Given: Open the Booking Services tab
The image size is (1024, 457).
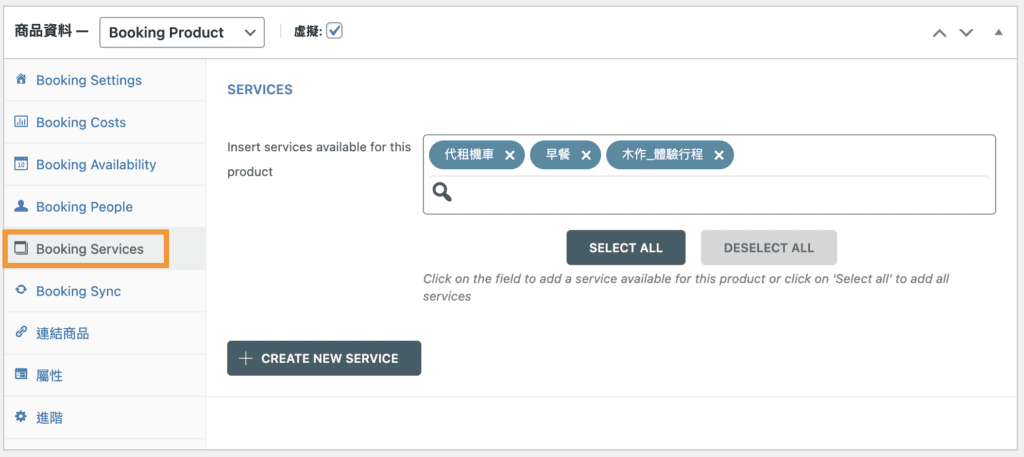Looking at the screenshot, I should pyautogui.click(x=89, y=249).
